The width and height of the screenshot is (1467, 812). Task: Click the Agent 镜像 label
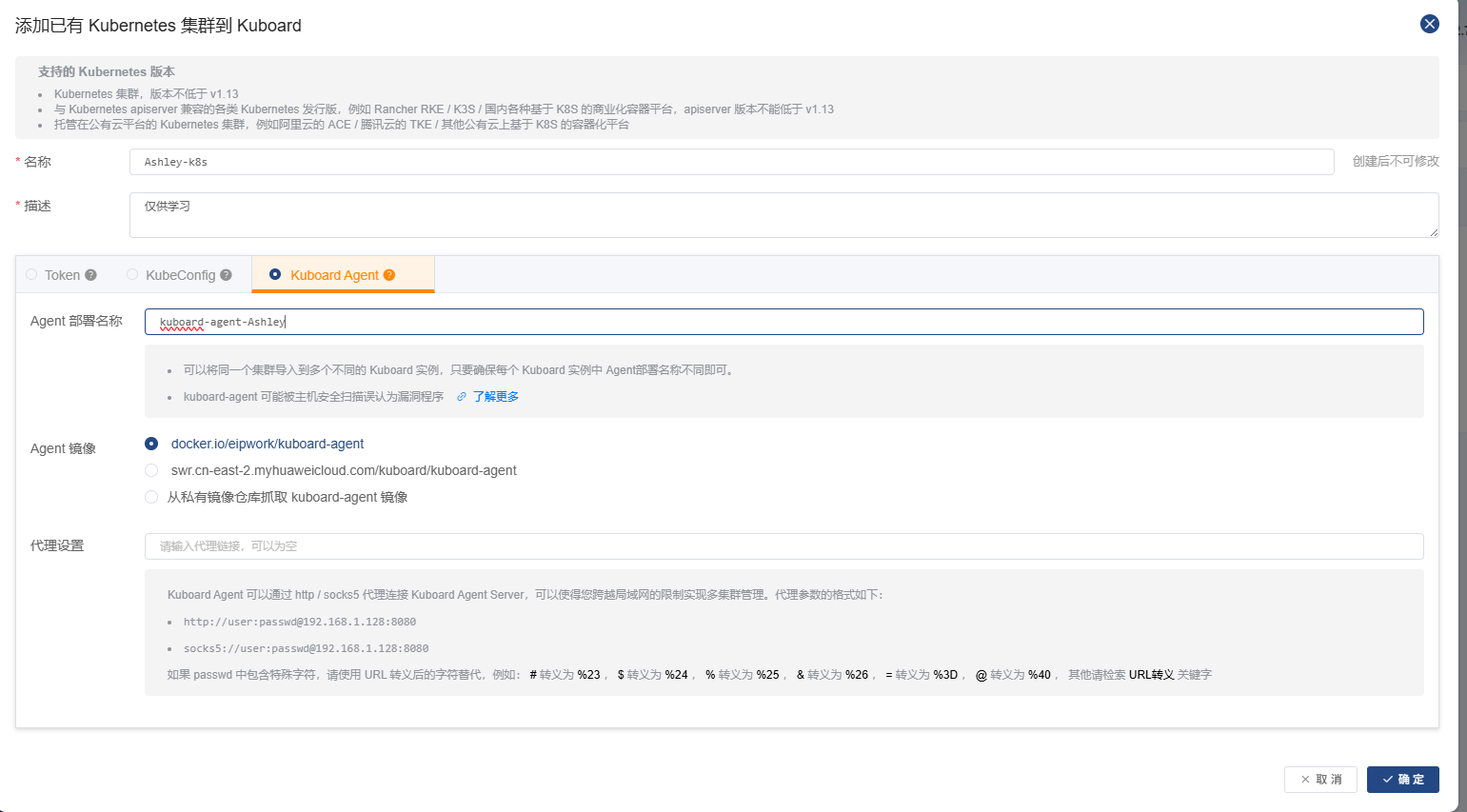point(63,448)
